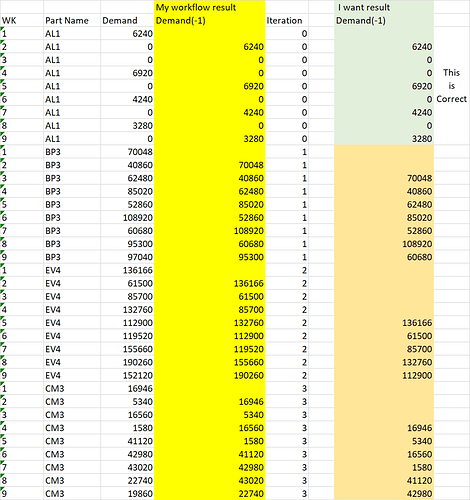Click the Demand cell with value 1580
470x500 pixels.
coord(127,428)
